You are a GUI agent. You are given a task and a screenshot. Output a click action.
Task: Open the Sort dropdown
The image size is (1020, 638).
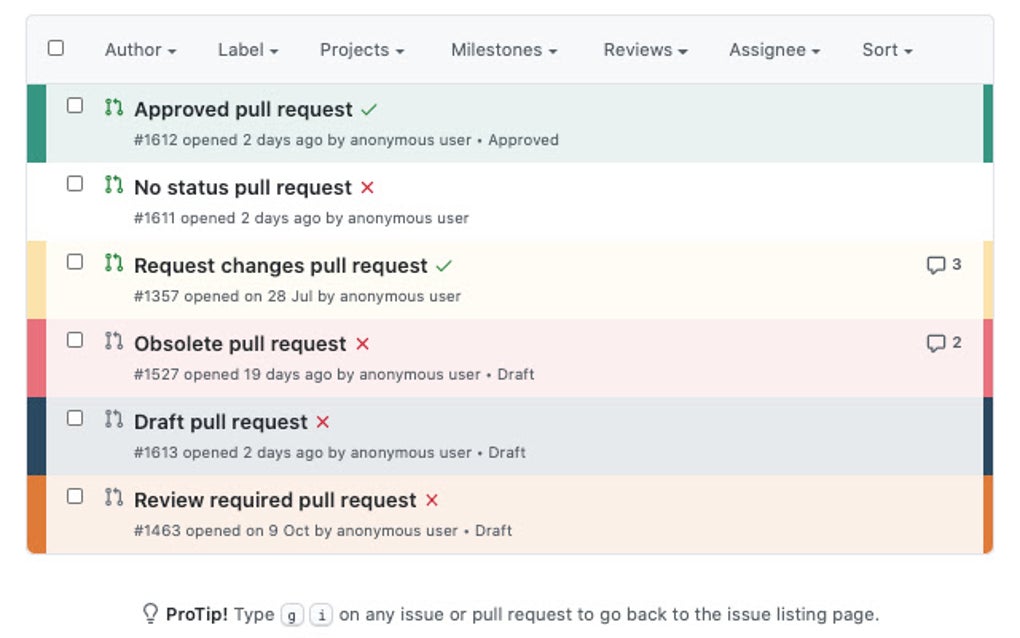point(887,50)
